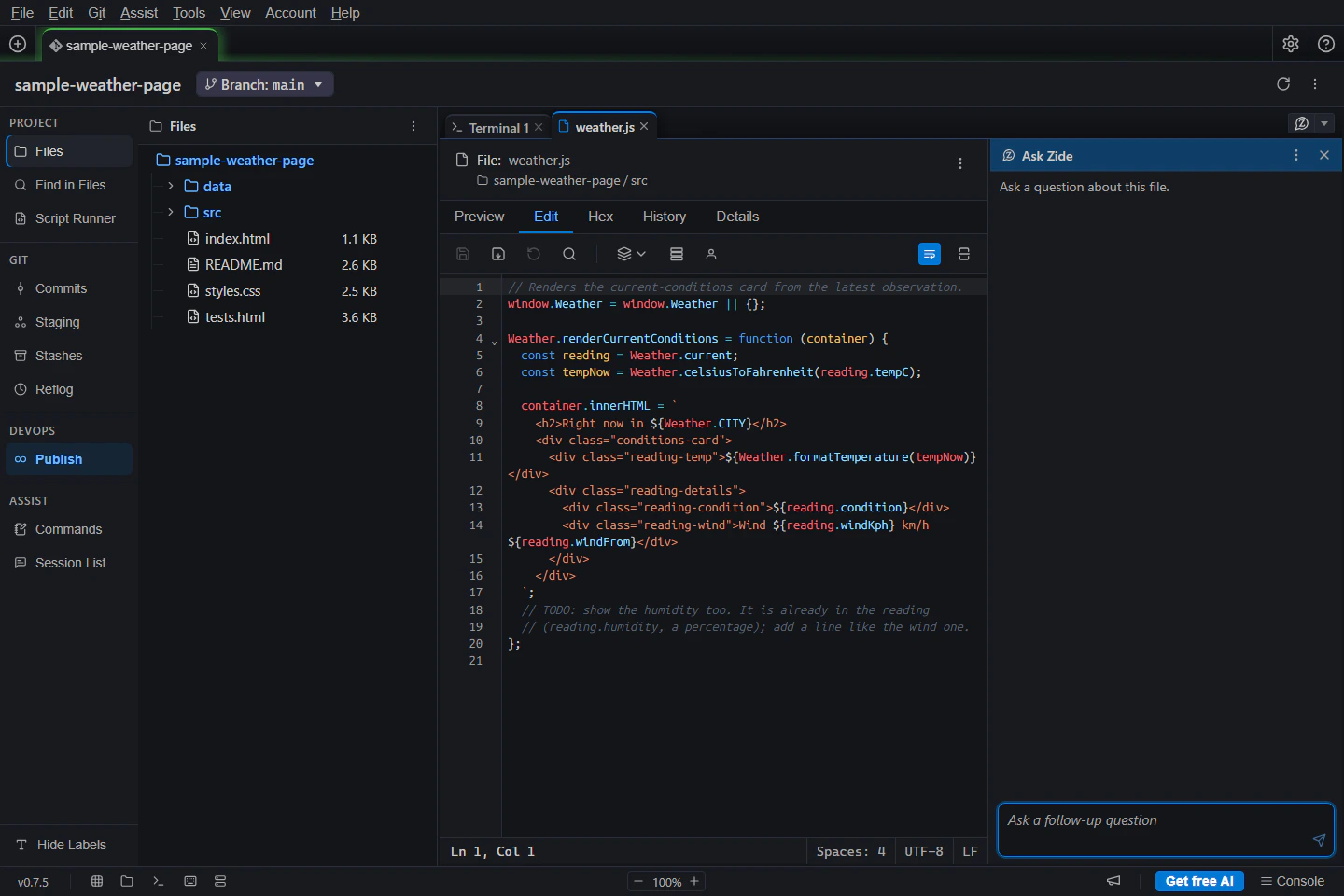This screenshot has width=1344, height=896.
Task: Open the README.md file
Action: pyautogui.click(x=244, y=265)
